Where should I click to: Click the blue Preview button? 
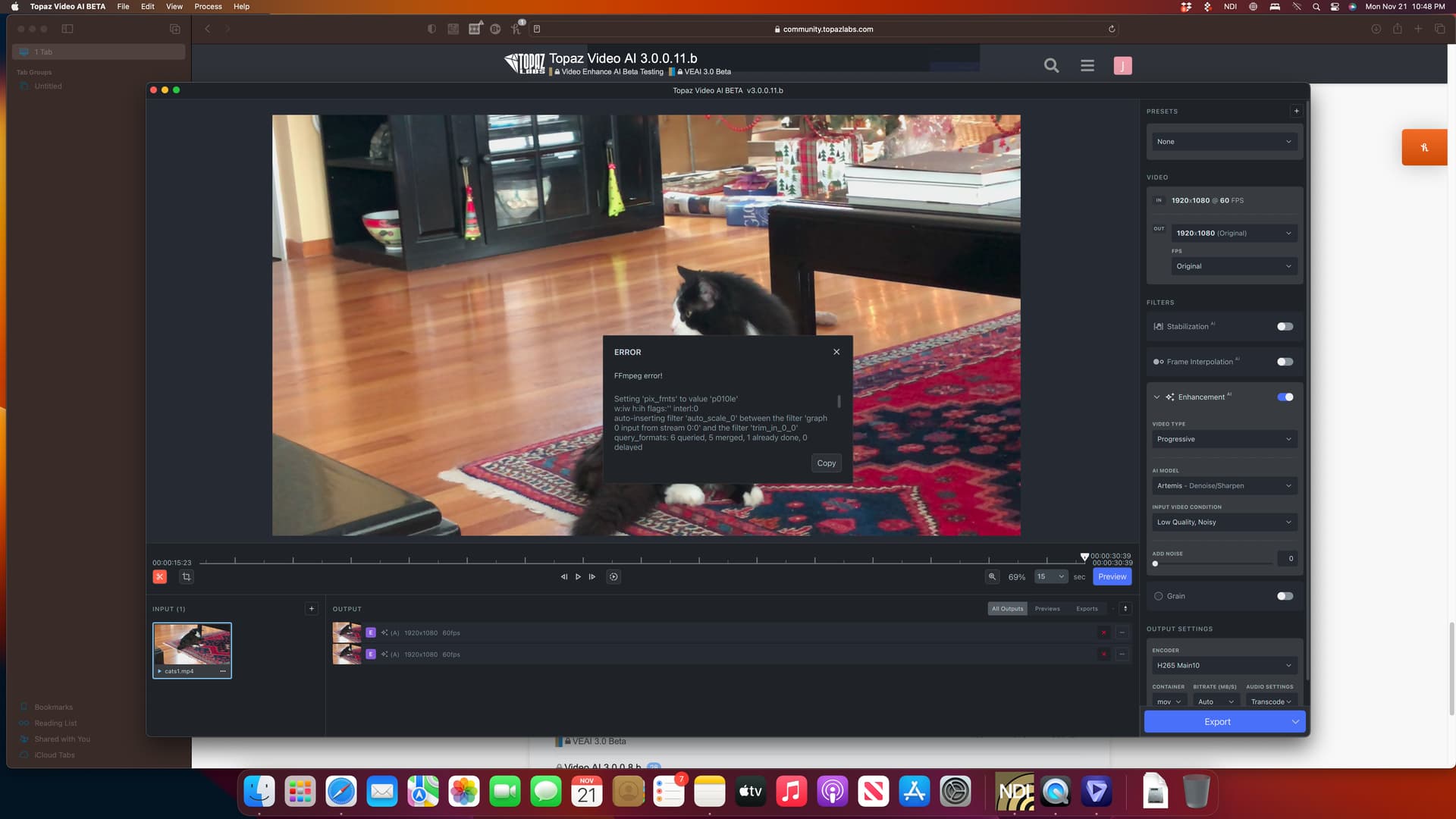click(1112, 577)
